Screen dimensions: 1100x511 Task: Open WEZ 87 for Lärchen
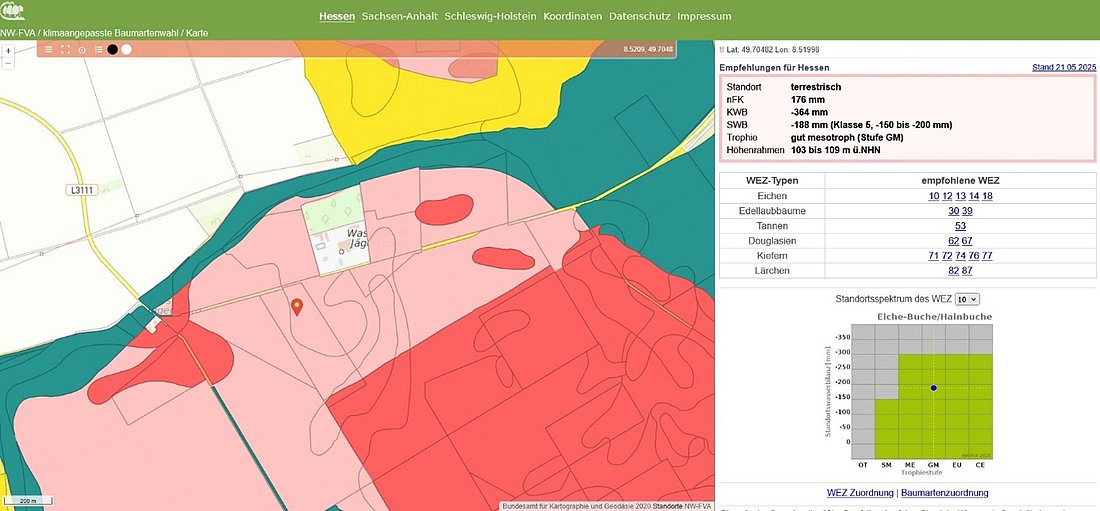(x=967, y=271)
